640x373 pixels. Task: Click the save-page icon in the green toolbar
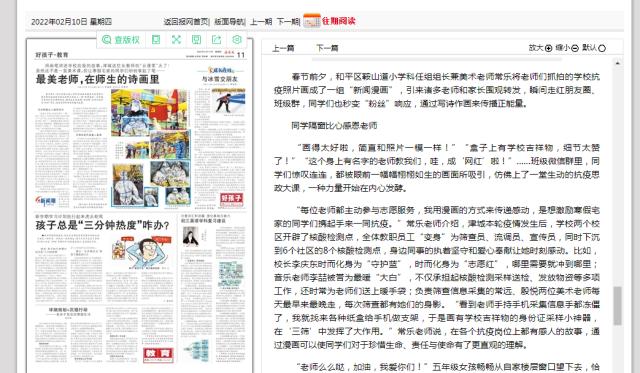click(196, 40)
